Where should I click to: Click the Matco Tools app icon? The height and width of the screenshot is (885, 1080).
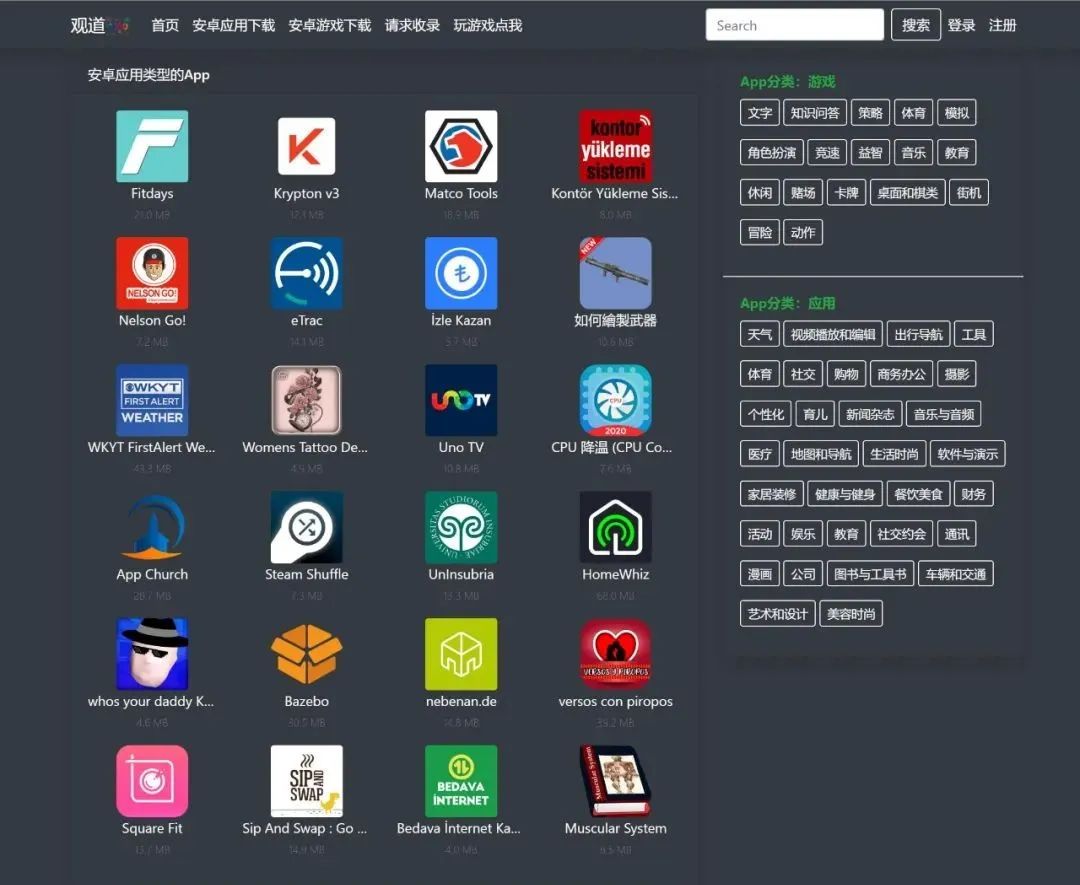(x=461, y=146)
